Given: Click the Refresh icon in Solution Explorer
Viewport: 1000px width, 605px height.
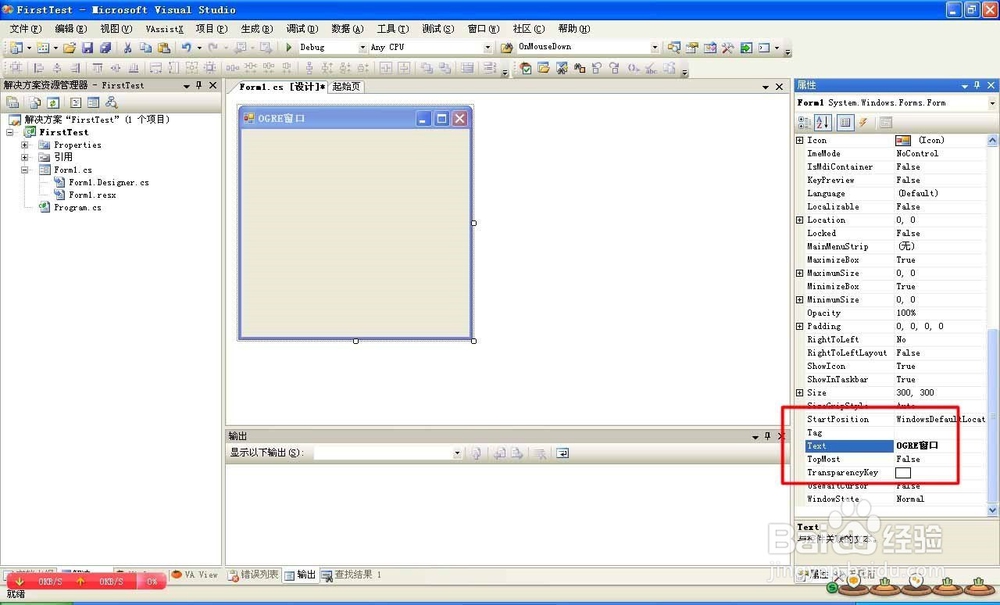Looking at the screenshot, I should [x=53, y=103].
